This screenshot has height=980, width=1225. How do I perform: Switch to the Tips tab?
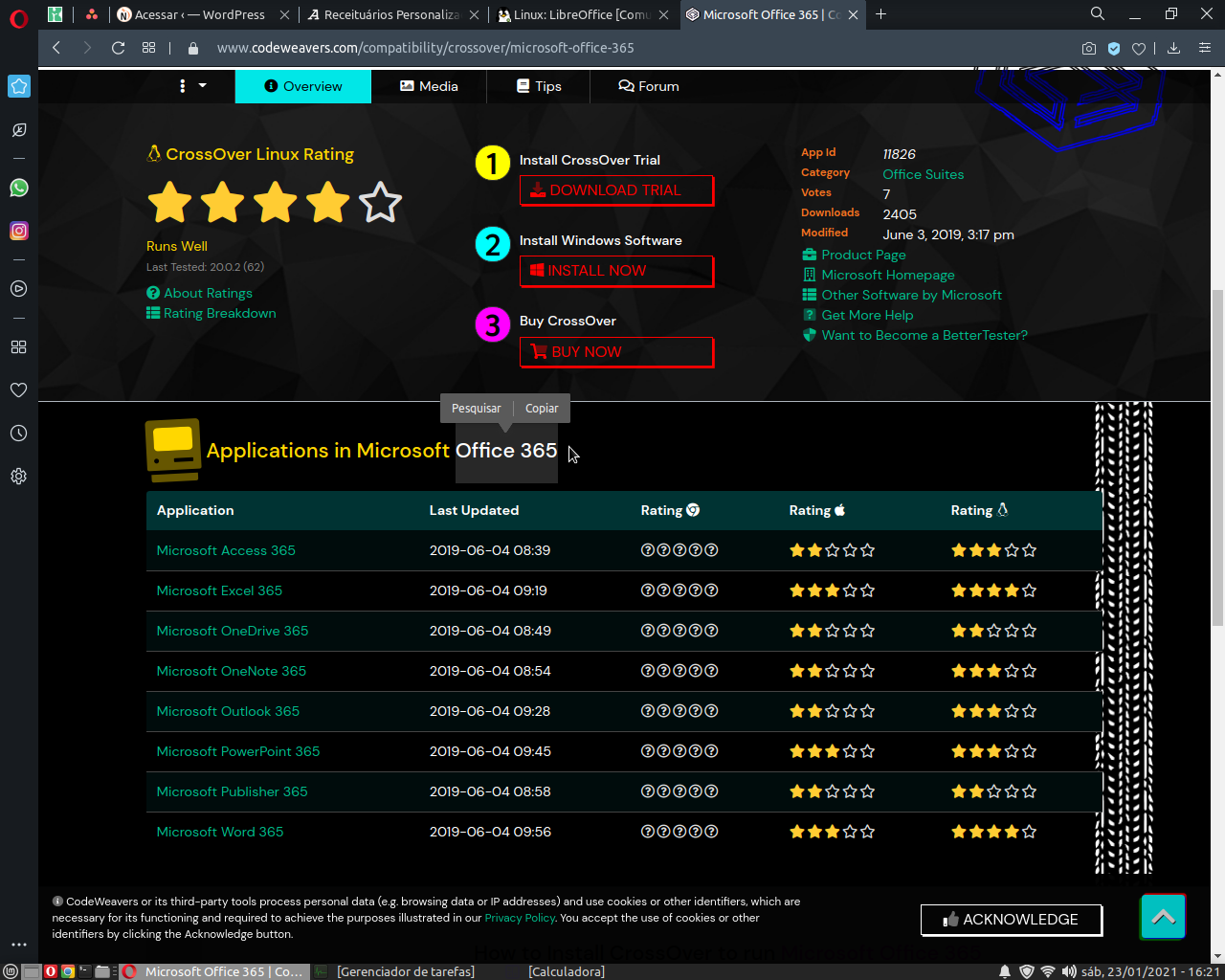[x=539, y=86]
